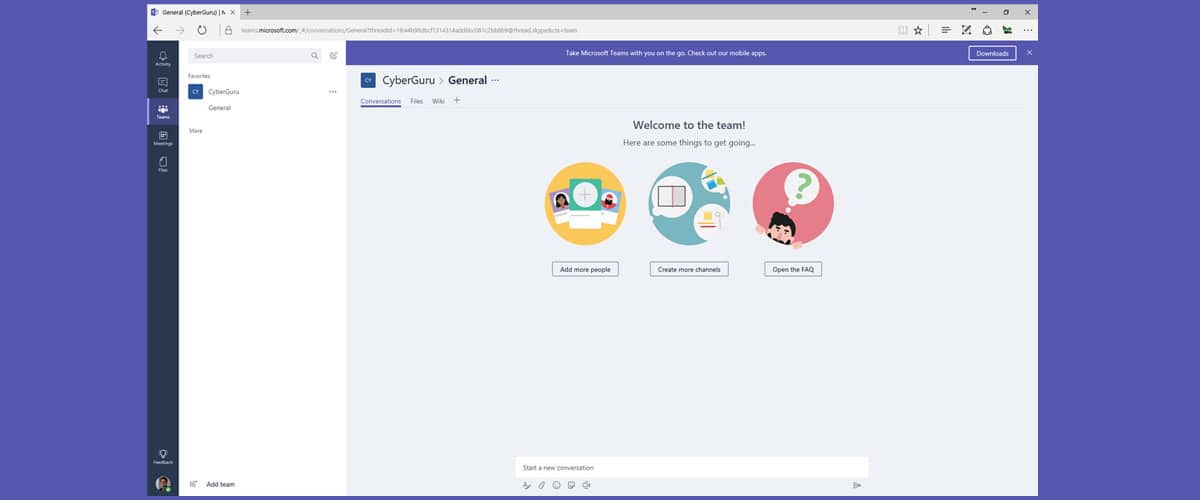This screenshot has height=500, width=1200.
Task: Switch to the Files tab
Action: (417, 101)
